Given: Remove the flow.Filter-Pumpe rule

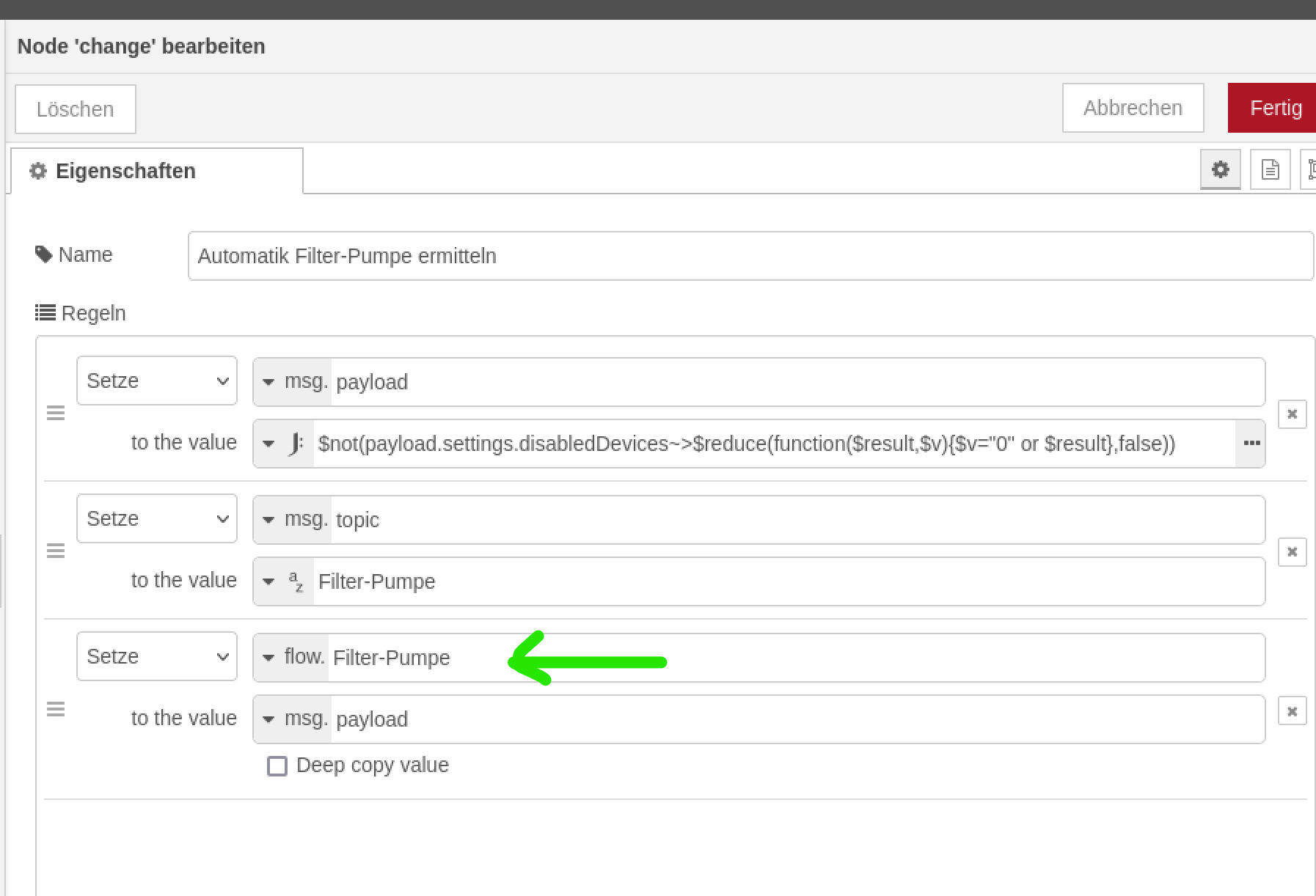Looking at the screenshot, I should [x=1292, y=710].
